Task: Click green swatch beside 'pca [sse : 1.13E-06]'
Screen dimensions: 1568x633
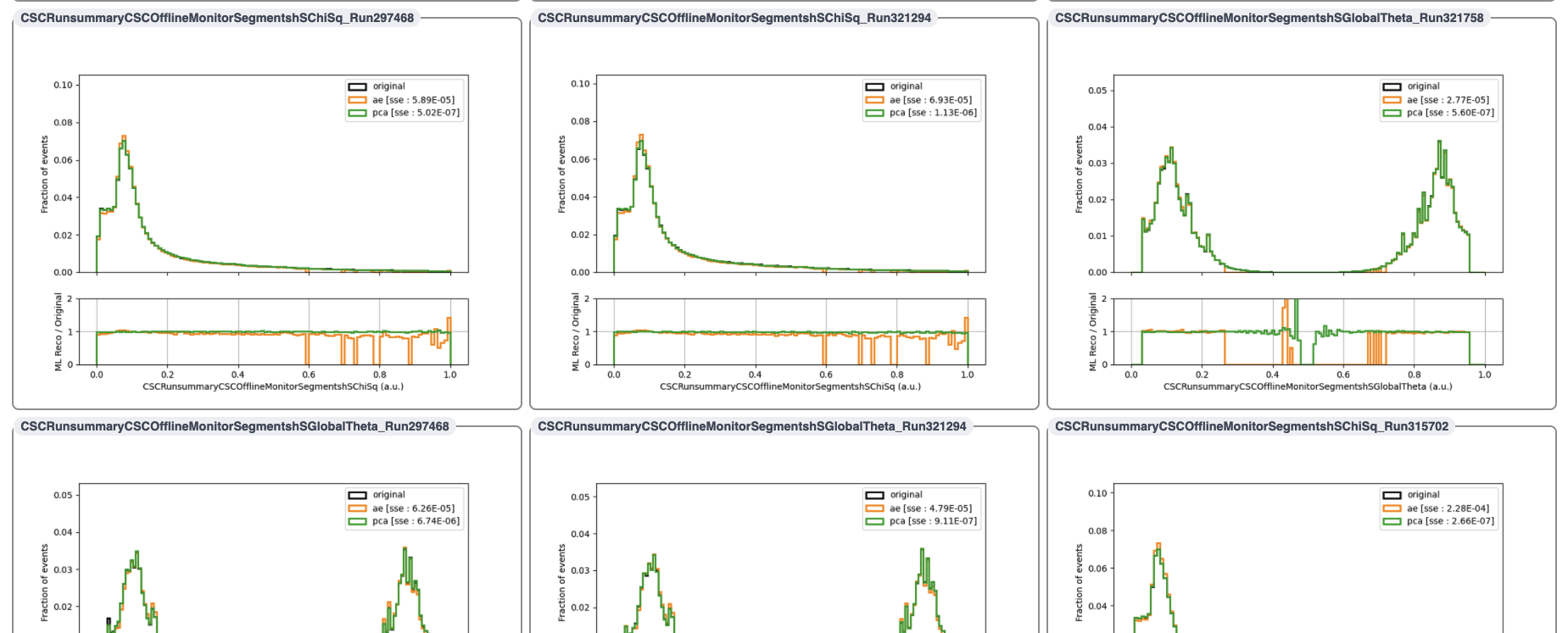Action: click(874, 113)
